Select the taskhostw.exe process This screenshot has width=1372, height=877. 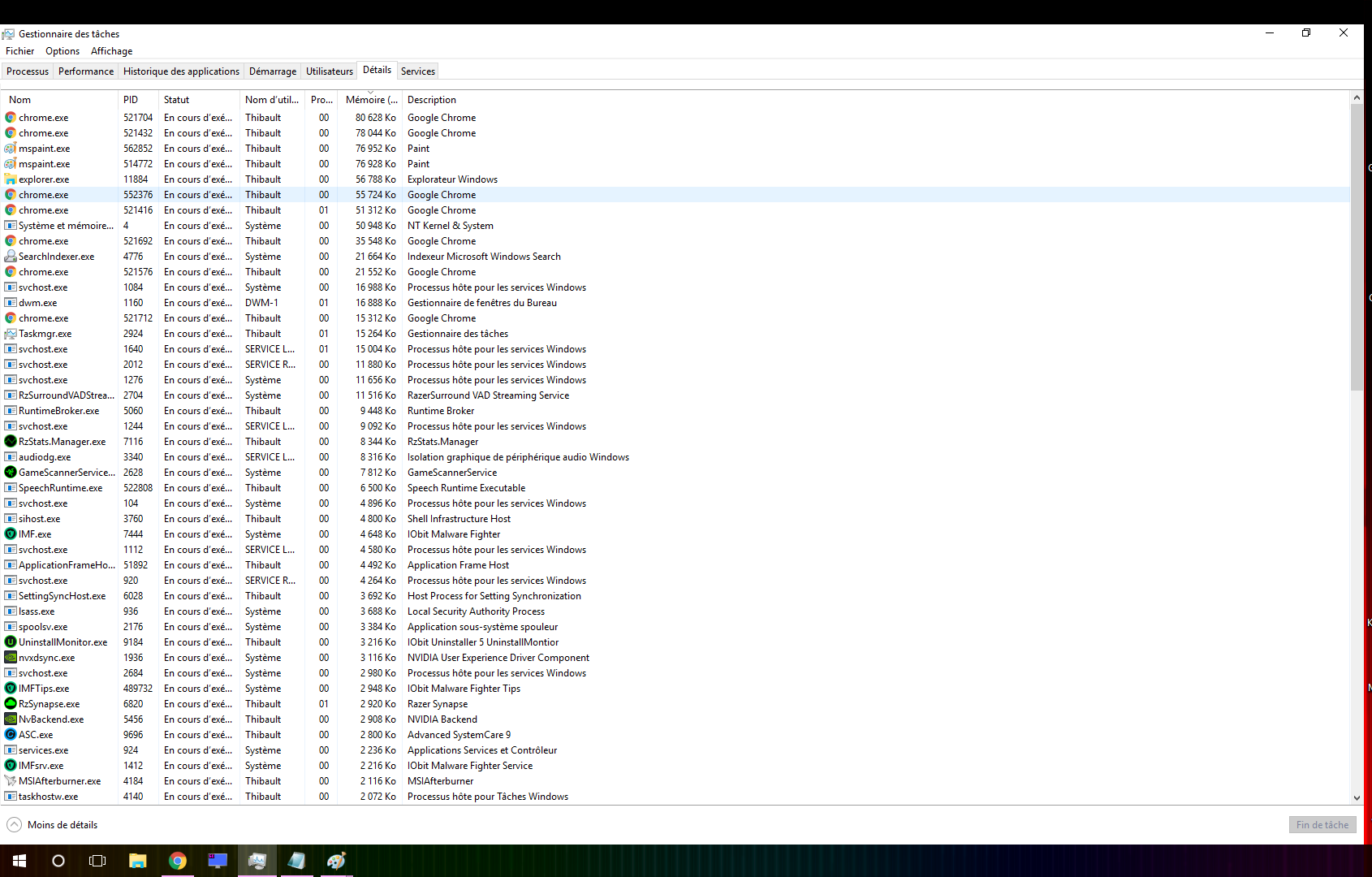(x=676, y=797)
